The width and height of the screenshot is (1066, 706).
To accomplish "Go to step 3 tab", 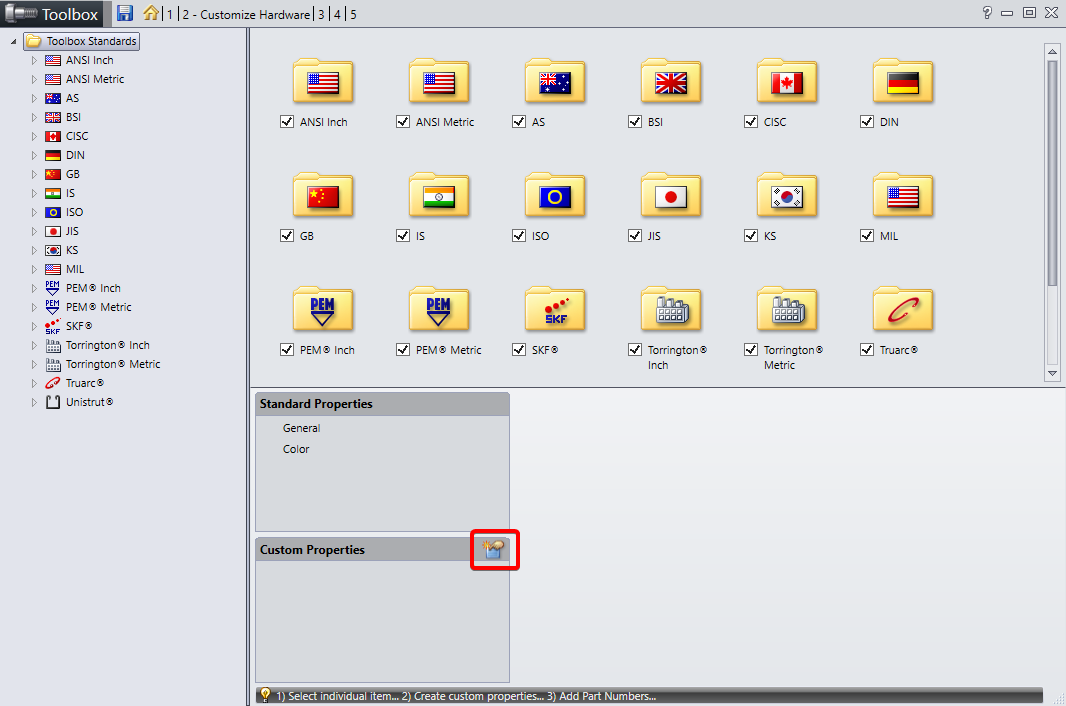I will (322, 14).
